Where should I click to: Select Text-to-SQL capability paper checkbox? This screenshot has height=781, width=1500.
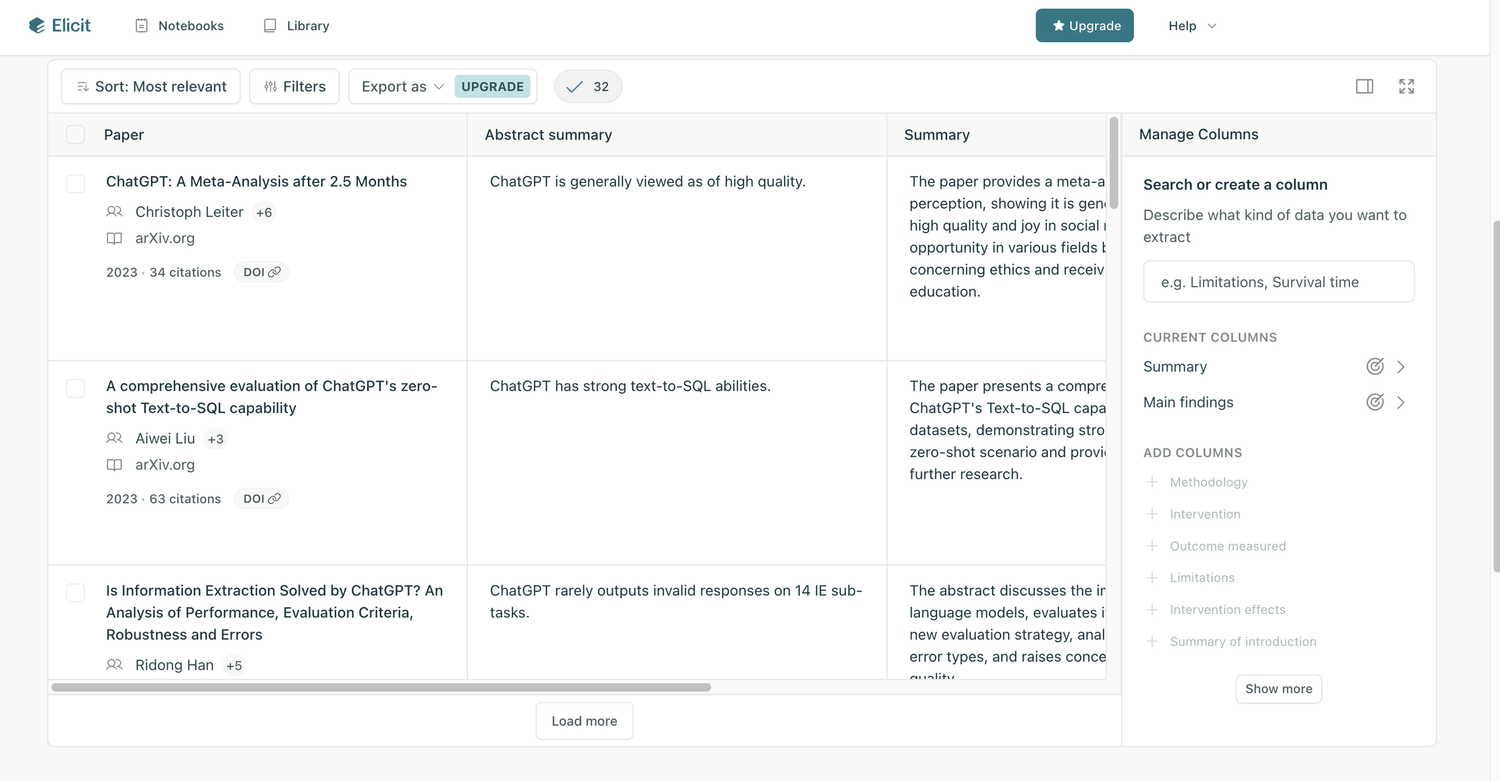coord(75,388)
